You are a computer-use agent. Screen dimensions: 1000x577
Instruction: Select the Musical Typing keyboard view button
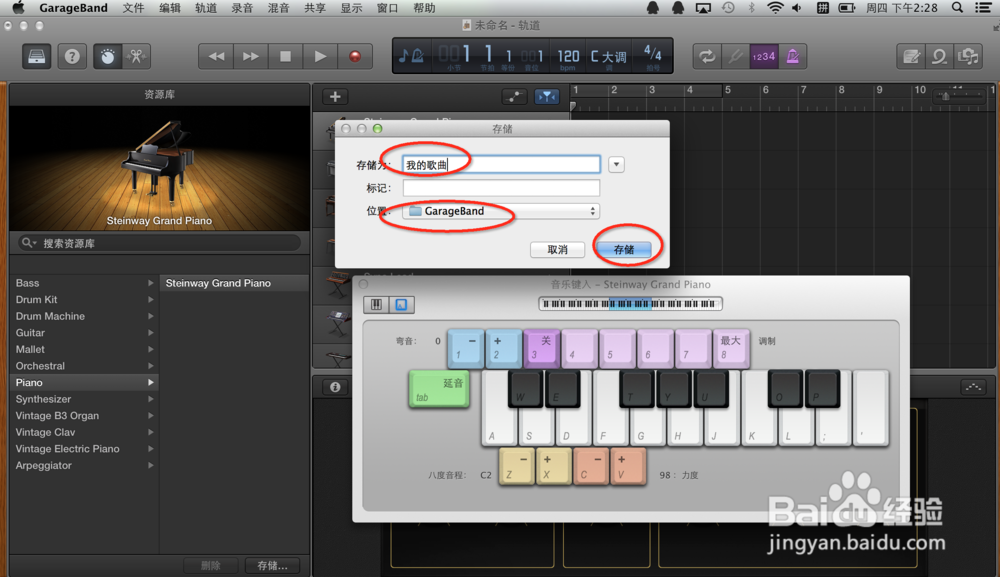tap(401, 305)
